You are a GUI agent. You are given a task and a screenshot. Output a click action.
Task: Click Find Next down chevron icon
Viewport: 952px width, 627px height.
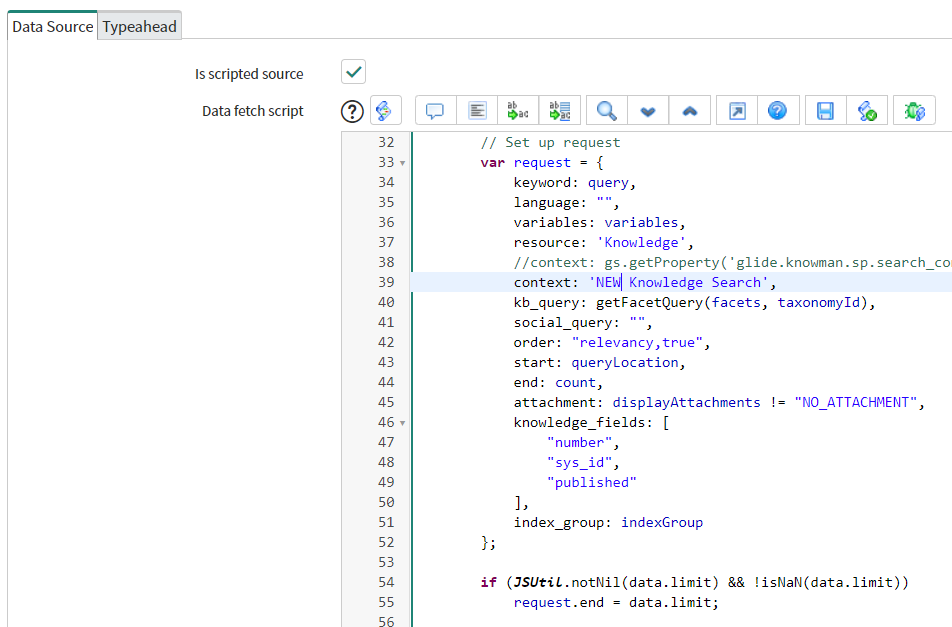click(648, 110)
